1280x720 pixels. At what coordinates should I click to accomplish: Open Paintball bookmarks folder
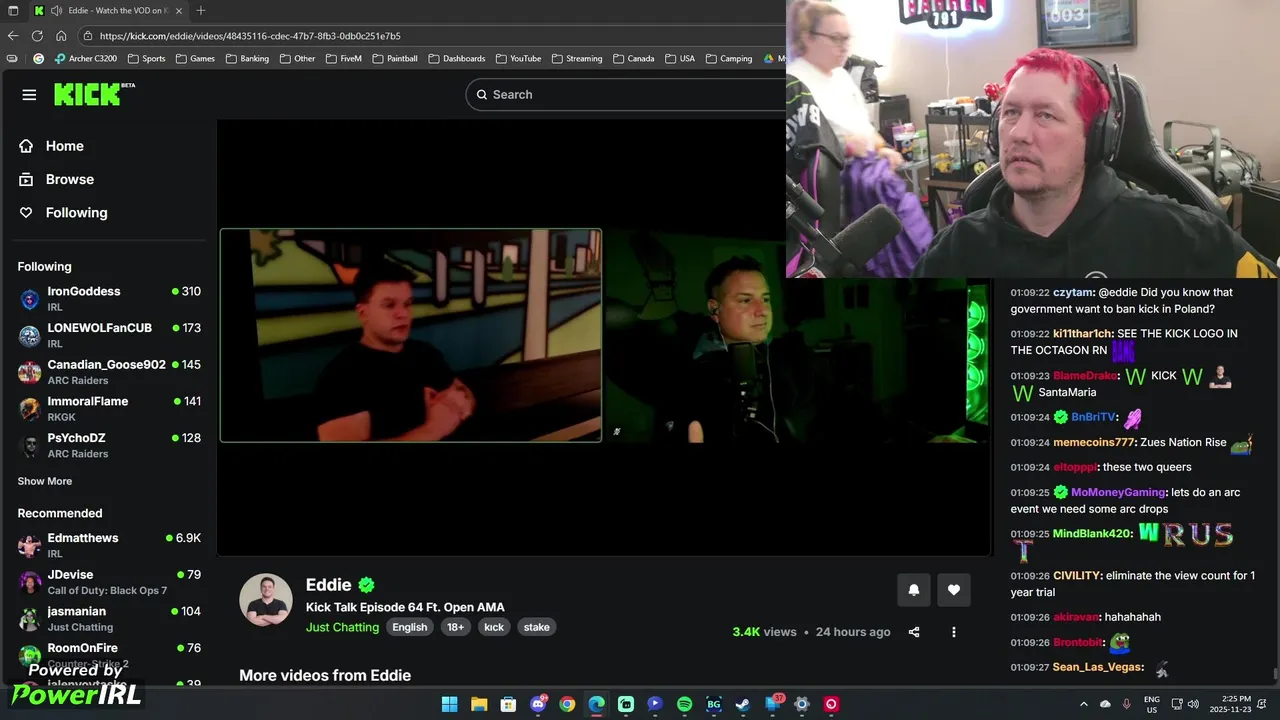394,58
